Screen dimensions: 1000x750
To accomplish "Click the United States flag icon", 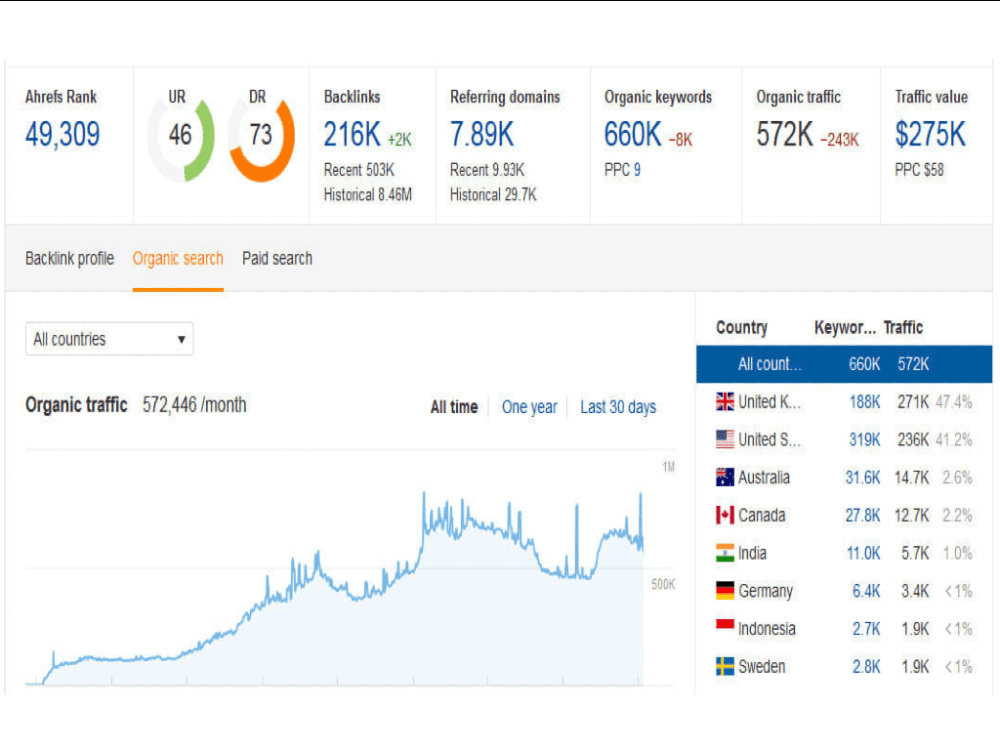I will point(724,439).
